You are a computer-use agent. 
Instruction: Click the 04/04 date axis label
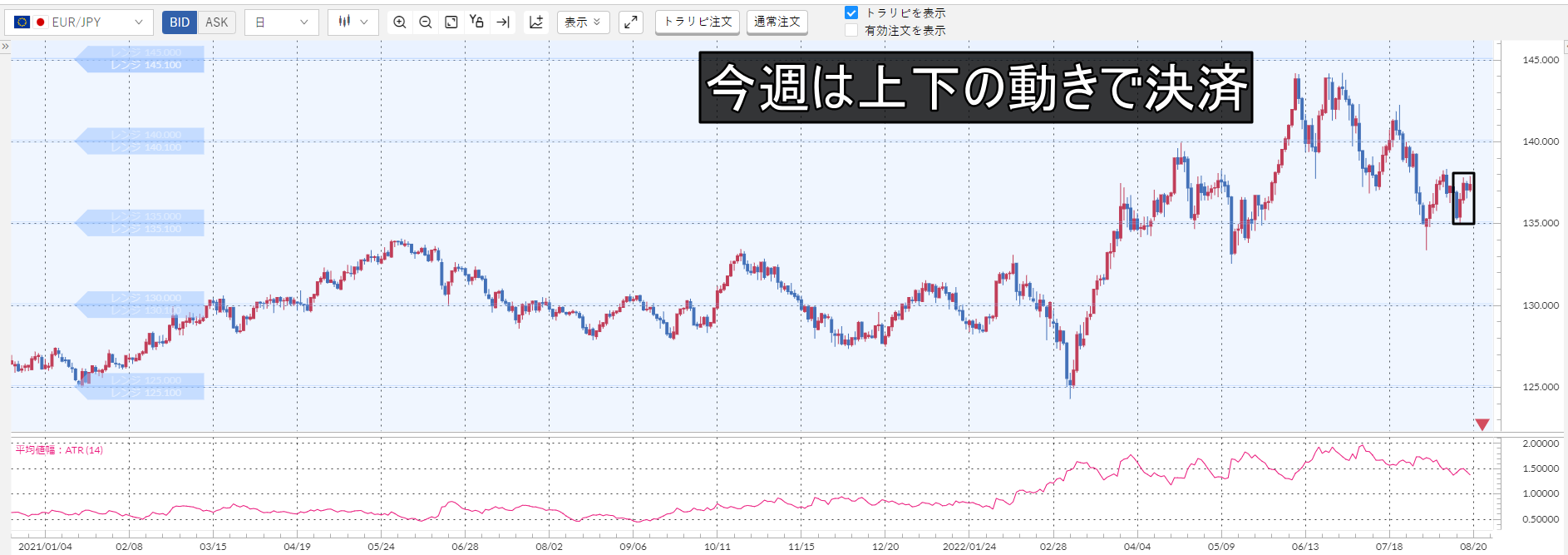[1137, 547]
